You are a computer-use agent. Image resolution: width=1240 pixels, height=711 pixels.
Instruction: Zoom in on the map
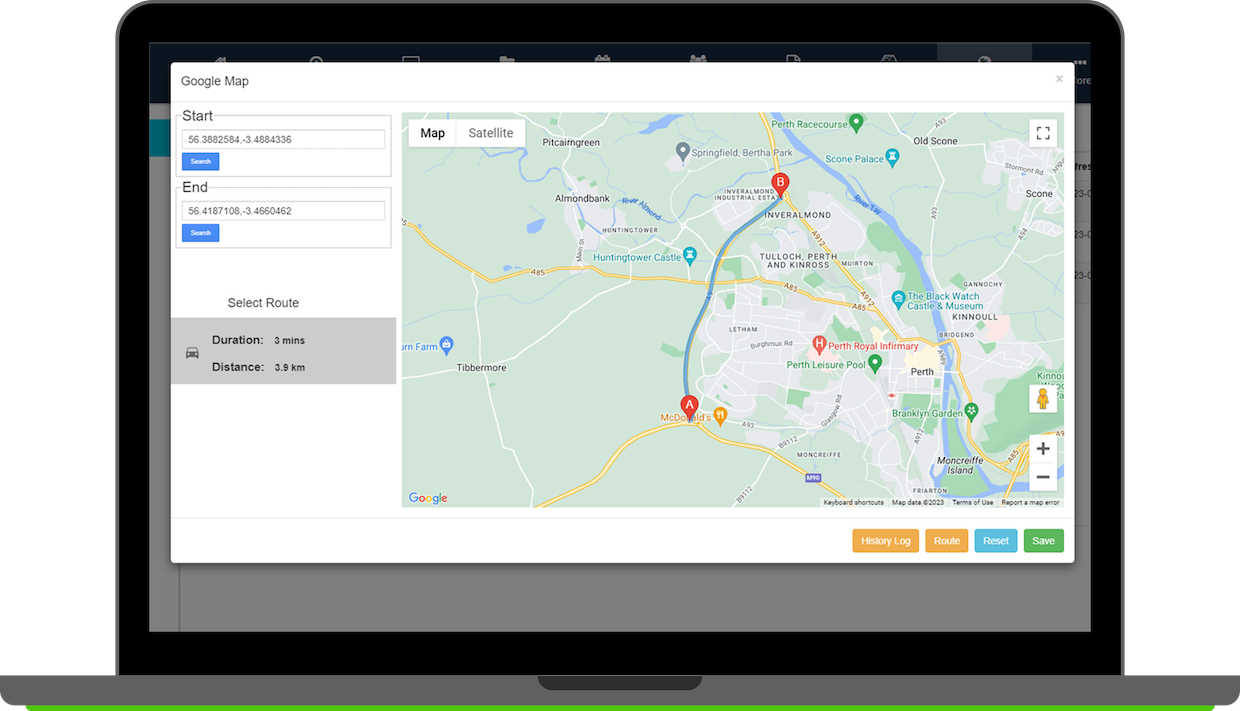click(x=1043, y=449)
